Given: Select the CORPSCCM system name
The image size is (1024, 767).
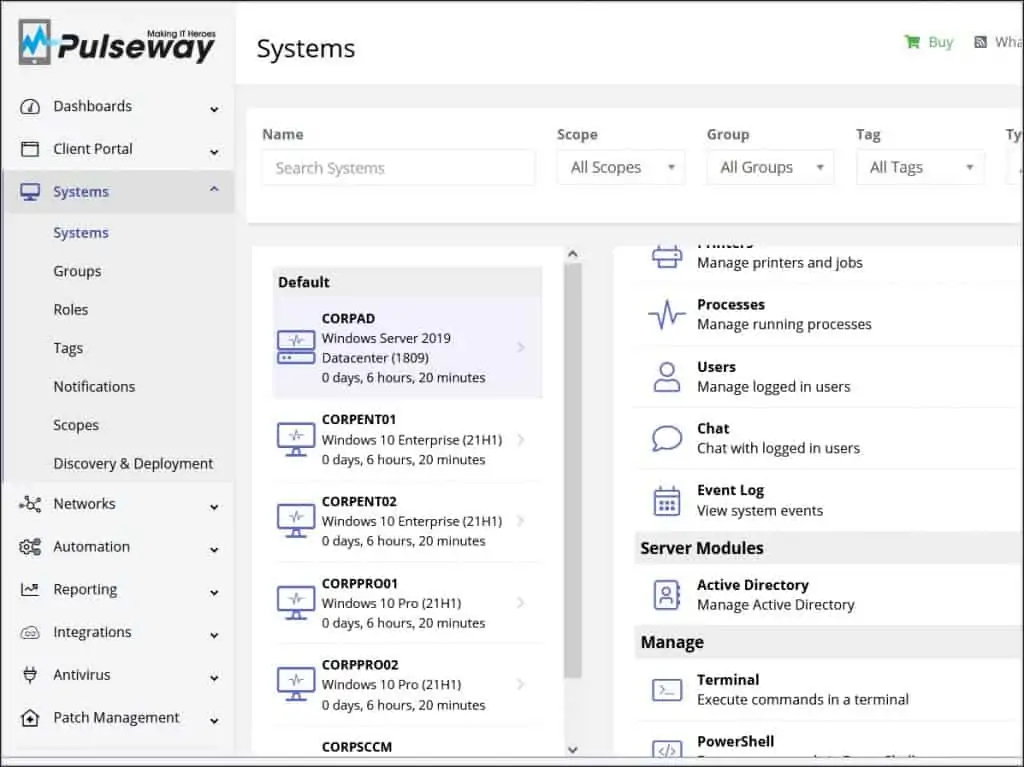Looking at the screenshot, I should coord(357,747).
